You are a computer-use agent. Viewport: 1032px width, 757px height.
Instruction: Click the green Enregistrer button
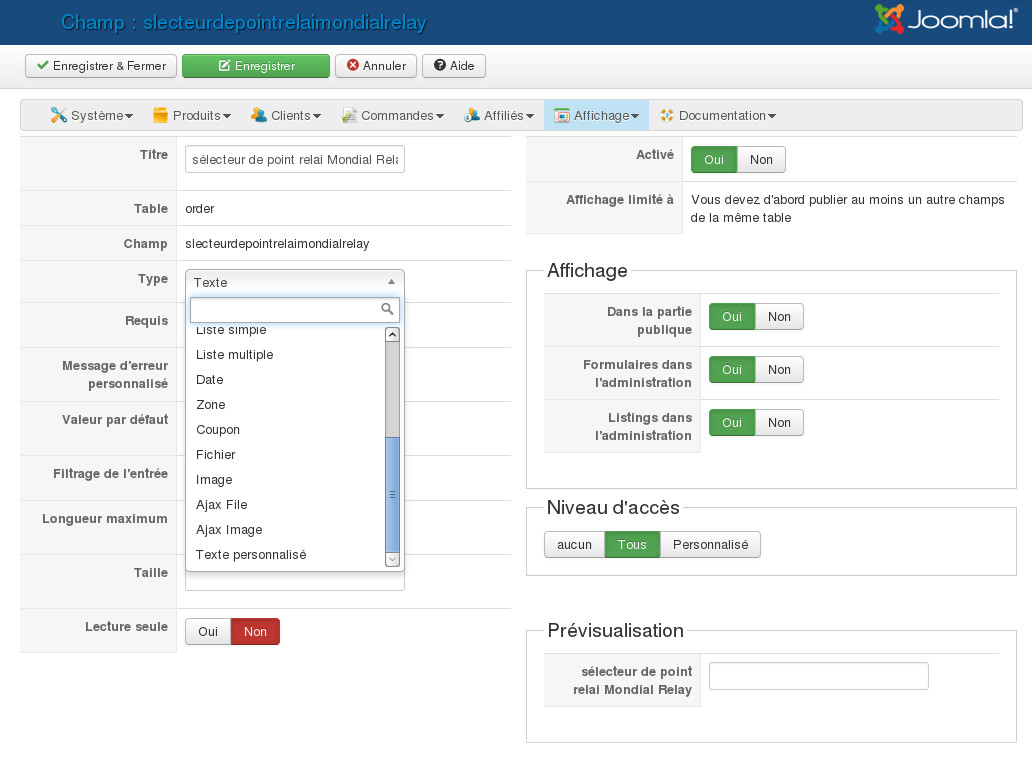[x=255, y=66]
